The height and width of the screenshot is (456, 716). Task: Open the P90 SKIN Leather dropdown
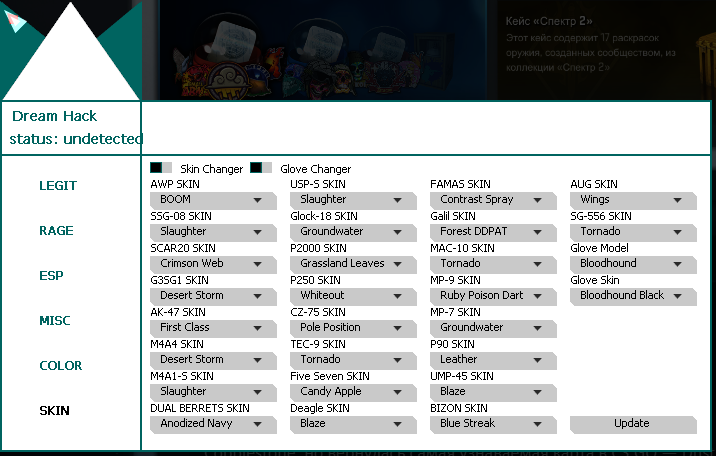click(x=493, y=361)
